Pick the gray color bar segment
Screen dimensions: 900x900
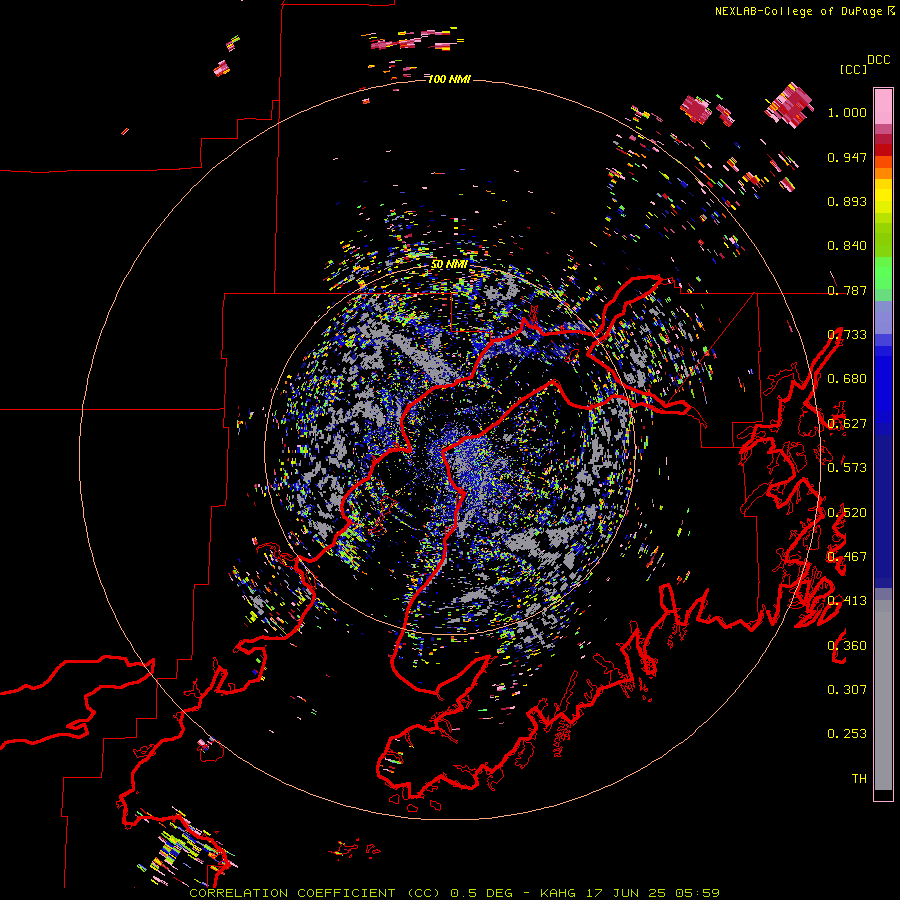coord(883,695)
